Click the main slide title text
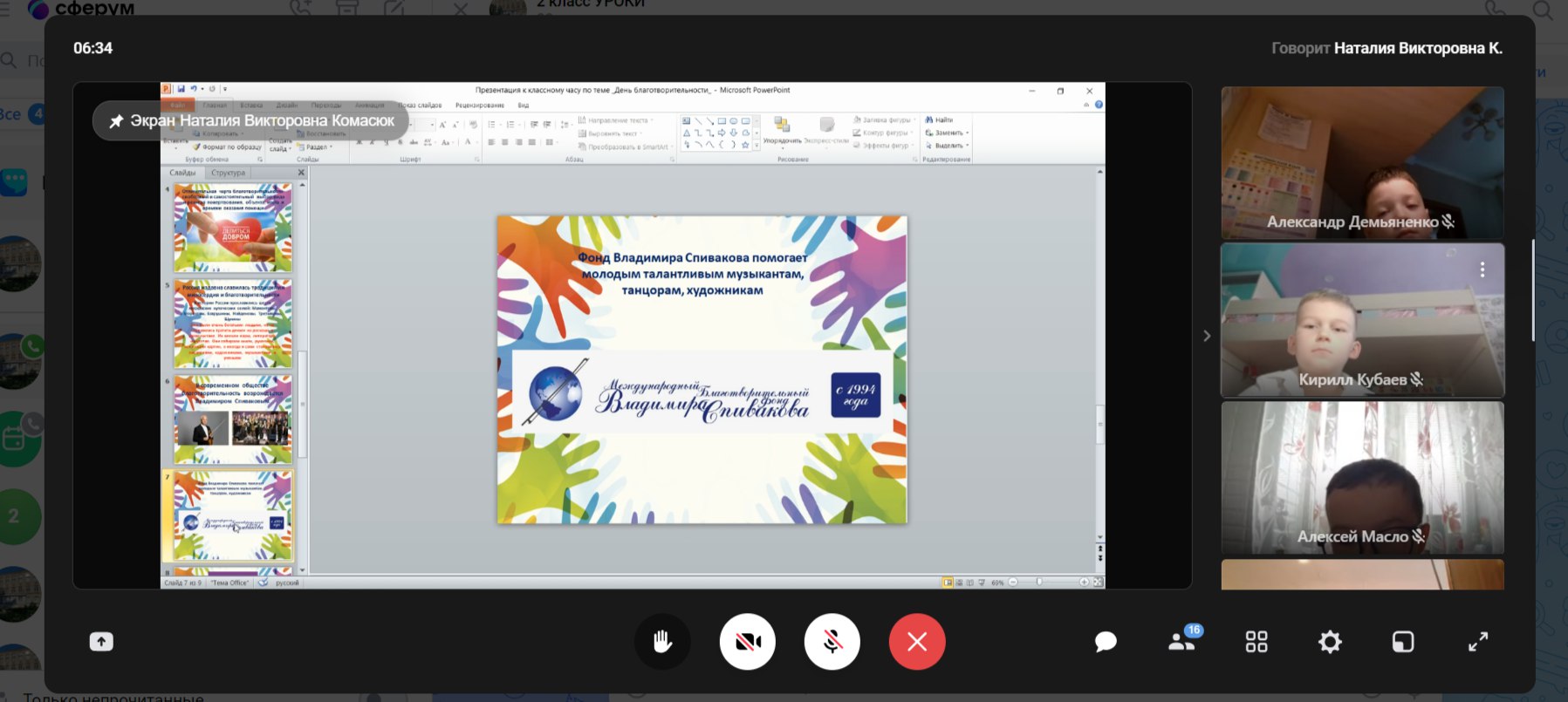 pos(692,274)
